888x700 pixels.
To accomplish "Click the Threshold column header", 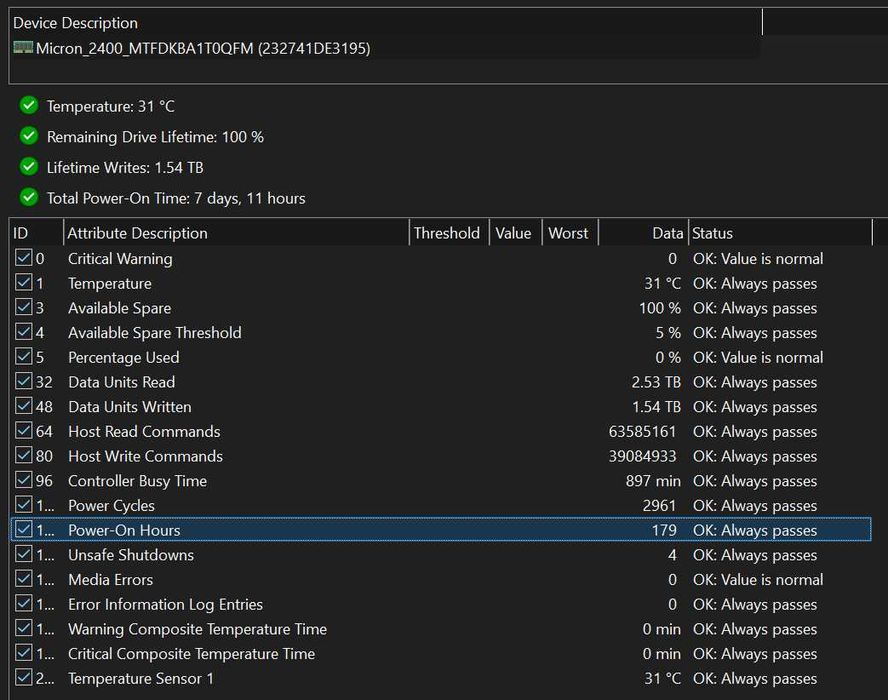I will pyautogui.click(x=447, y=233).
